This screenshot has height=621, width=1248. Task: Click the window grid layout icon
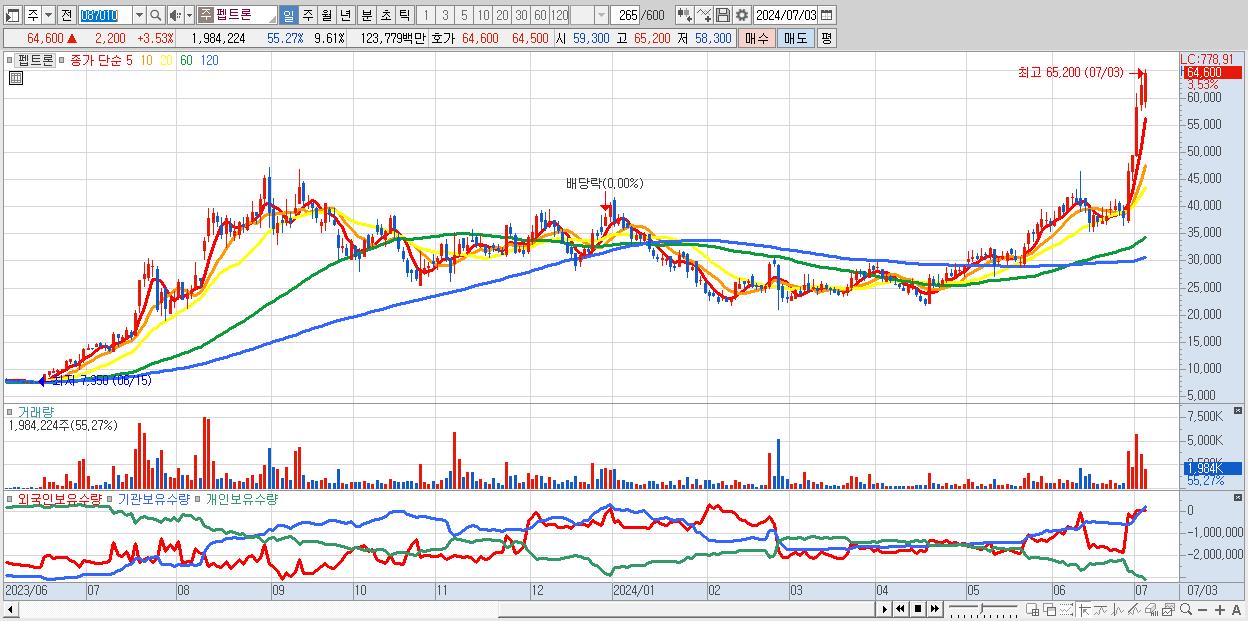point(1033,610)
